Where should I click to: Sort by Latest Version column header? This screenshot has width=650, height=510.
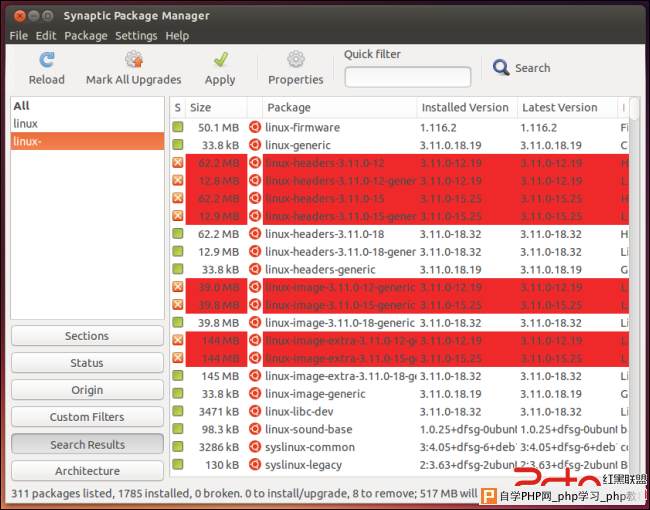point(567,107)
